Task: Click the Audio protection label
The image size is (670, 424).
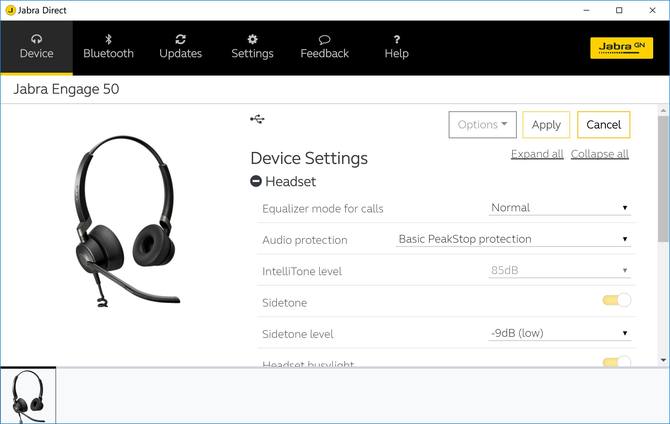Action: tap(305, 240)
